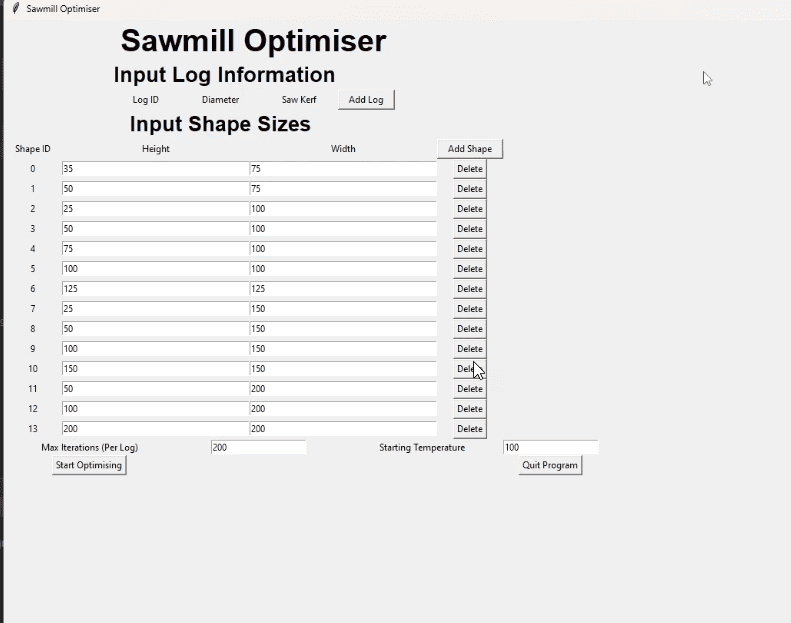Click Max Iterations input field showing 200
Screen dimensions: 791x623
click(x=258, y=448)
